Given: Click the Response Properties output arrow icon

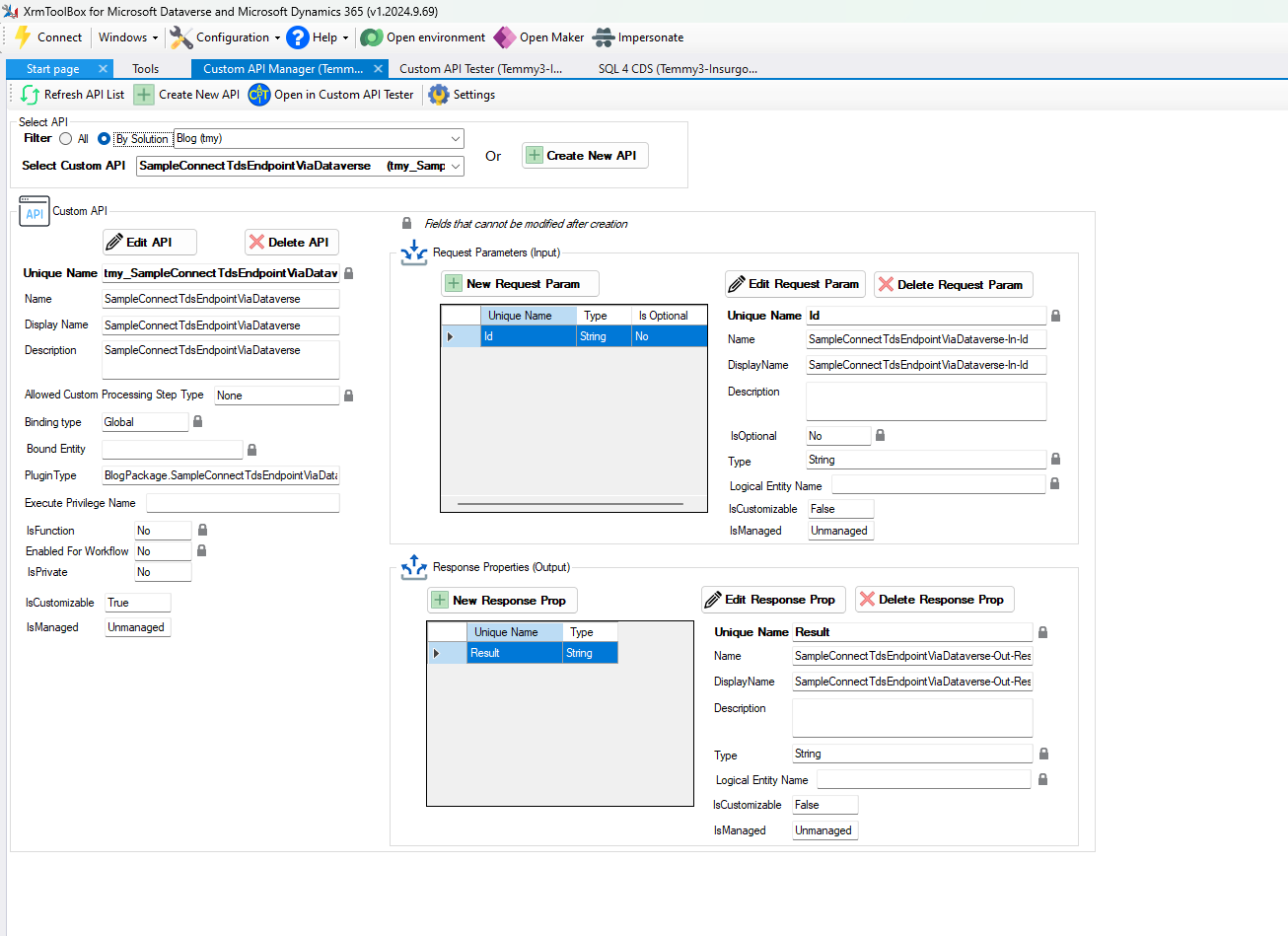Looking at the screenshot, I should (414, 568).
